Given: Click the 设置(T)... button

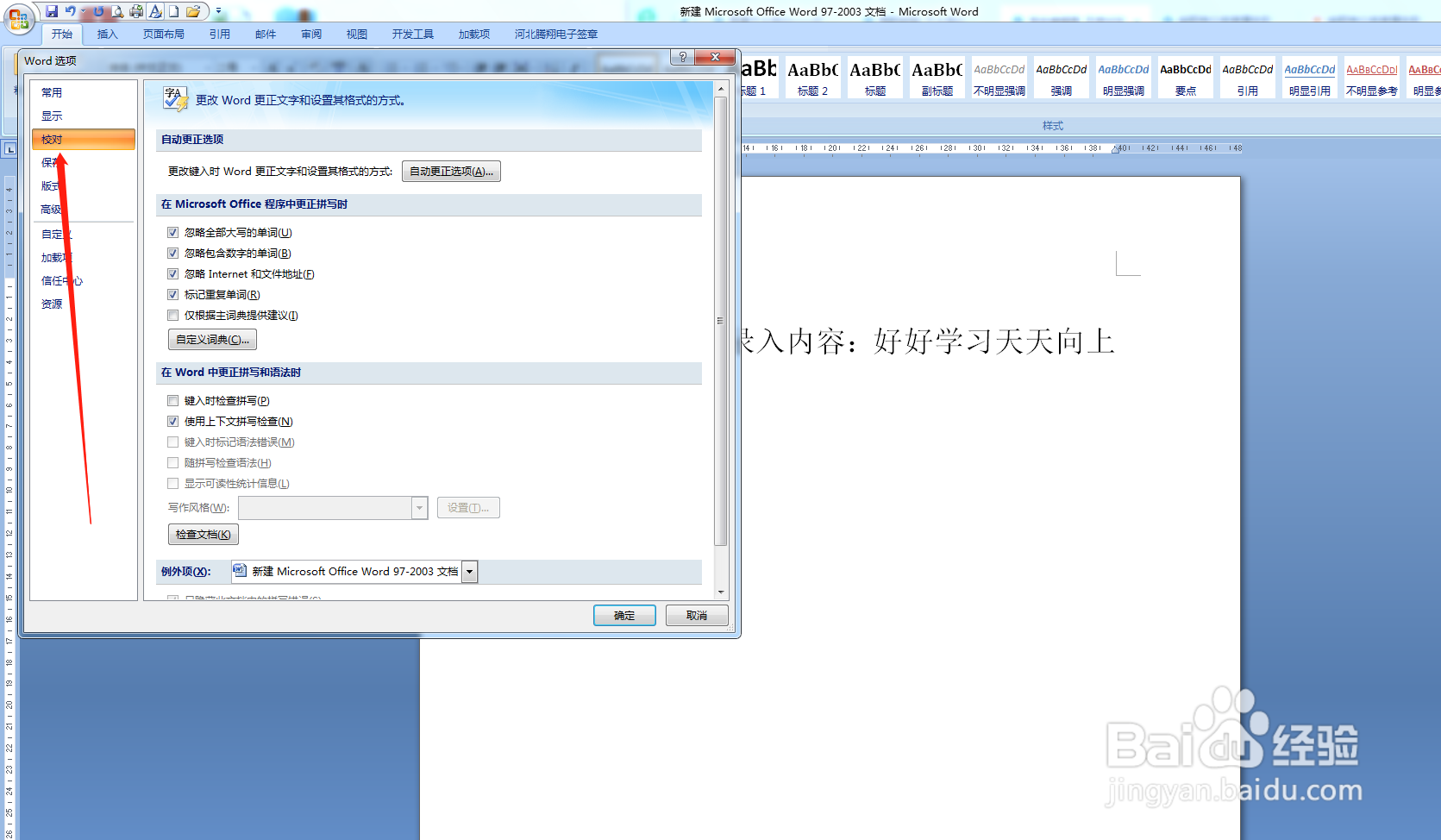Looking at the screenshot, I should tap(468, 508).
